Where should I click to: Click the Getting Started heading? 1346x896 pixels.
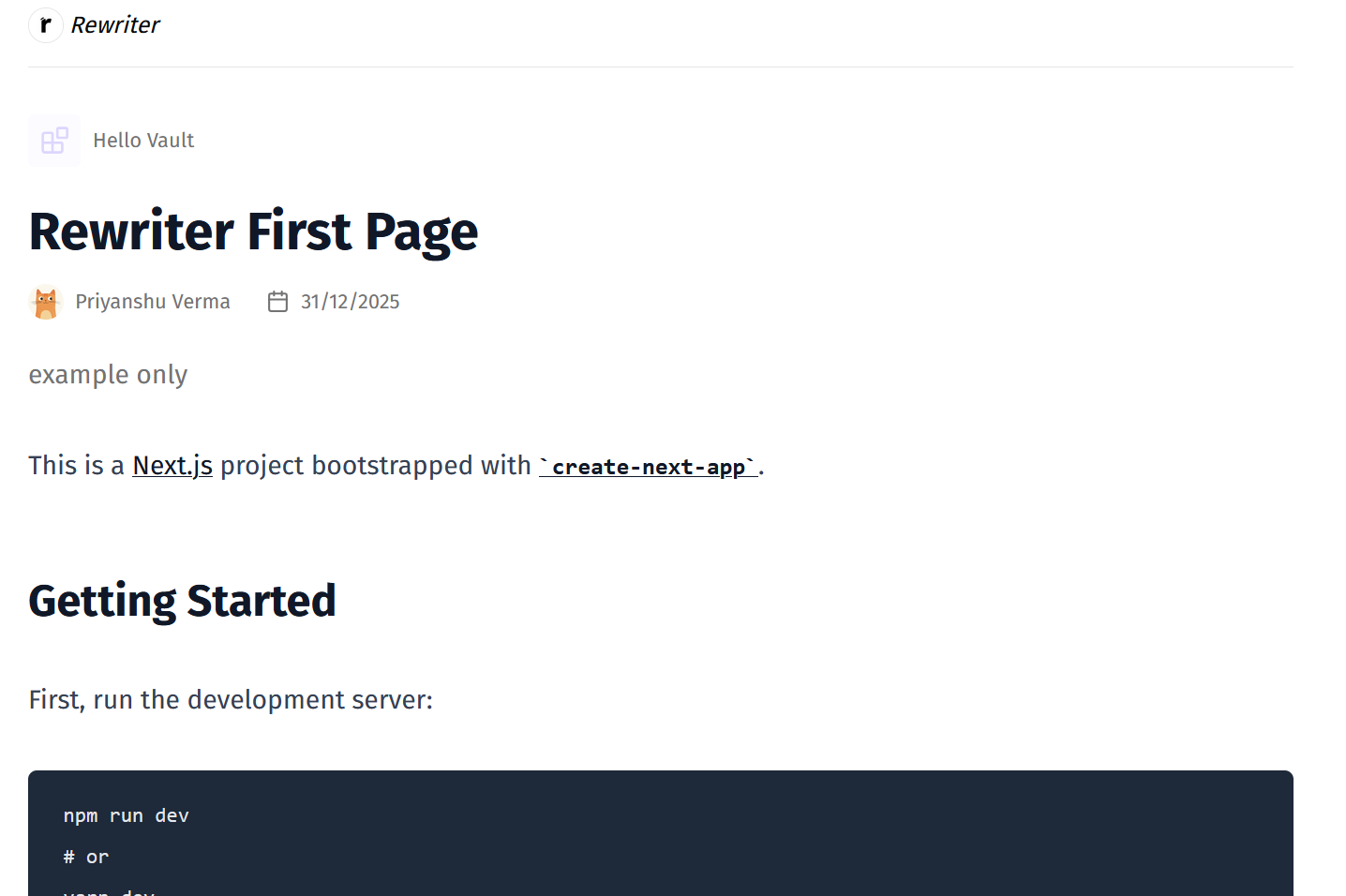pyautogui.click(x=182, y=601)
